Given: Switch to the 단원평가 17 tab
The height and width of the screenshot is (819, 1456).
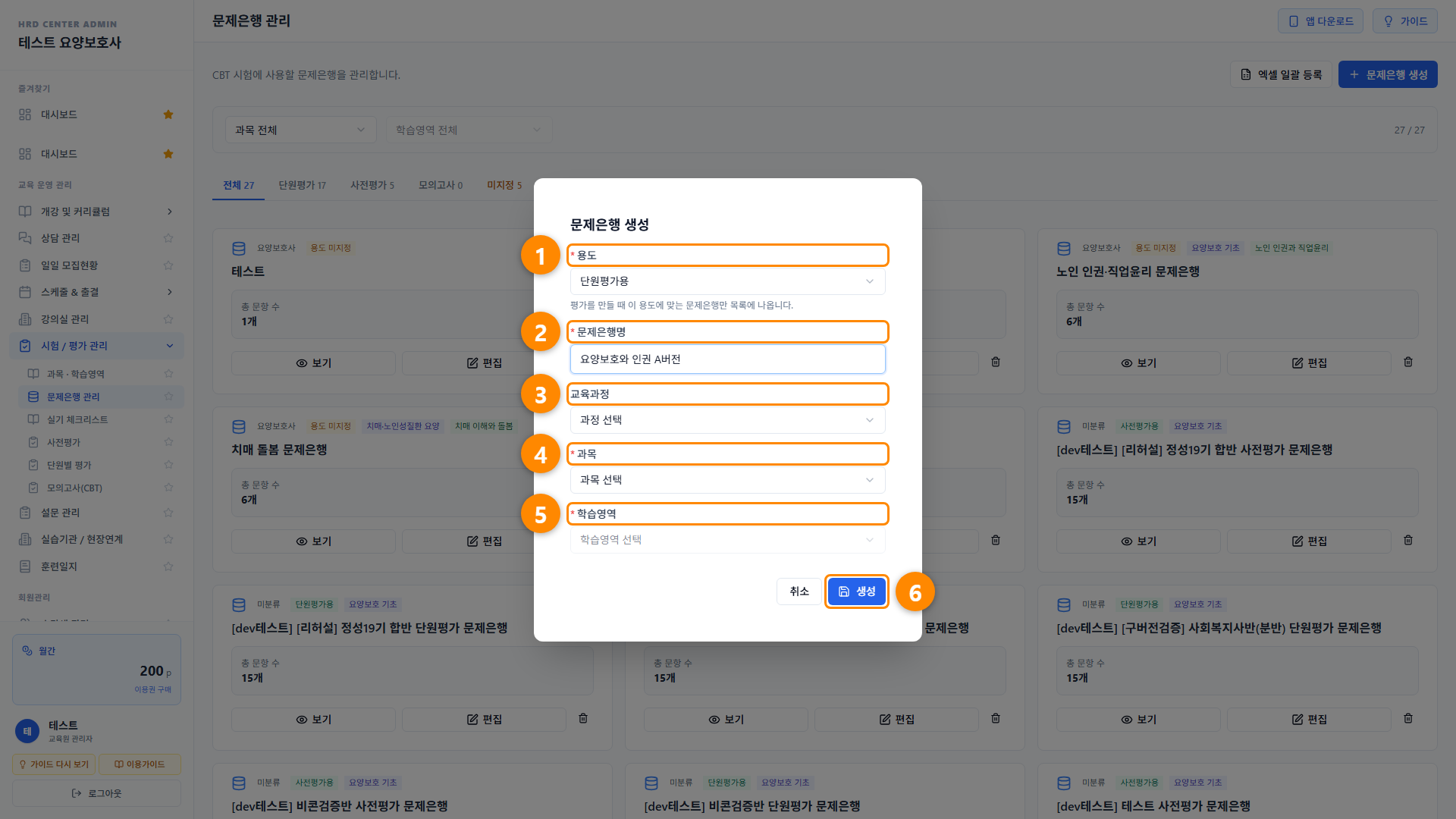Looking at the screenshot, I should coord(302,185).
